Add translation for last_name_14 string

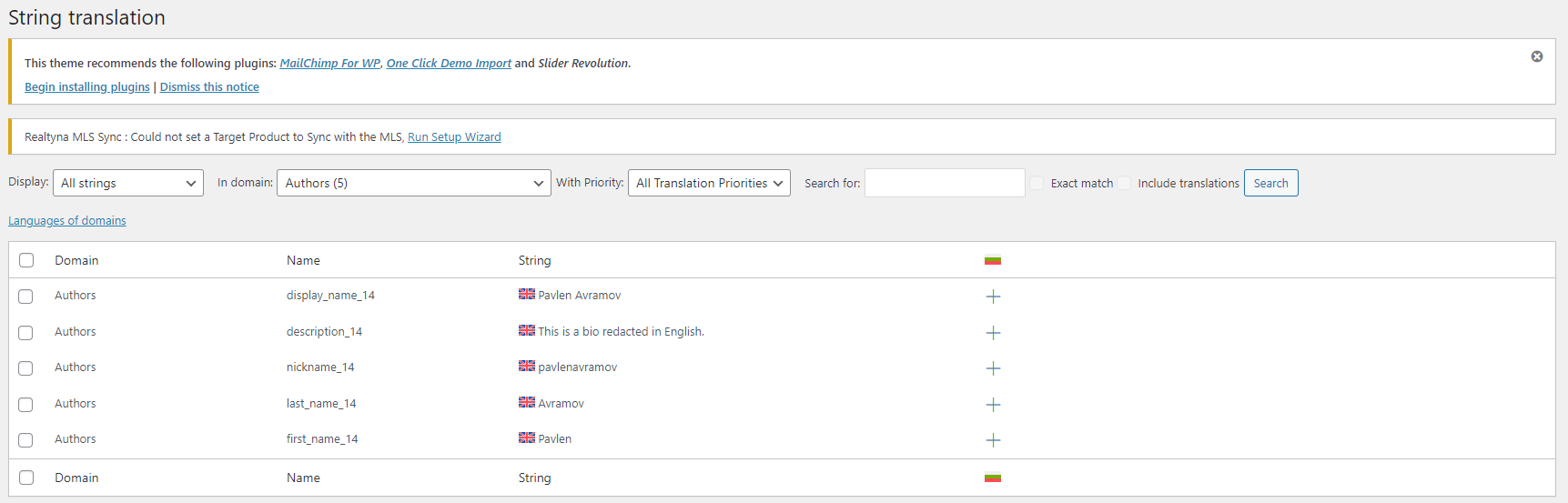click(993, 405)
